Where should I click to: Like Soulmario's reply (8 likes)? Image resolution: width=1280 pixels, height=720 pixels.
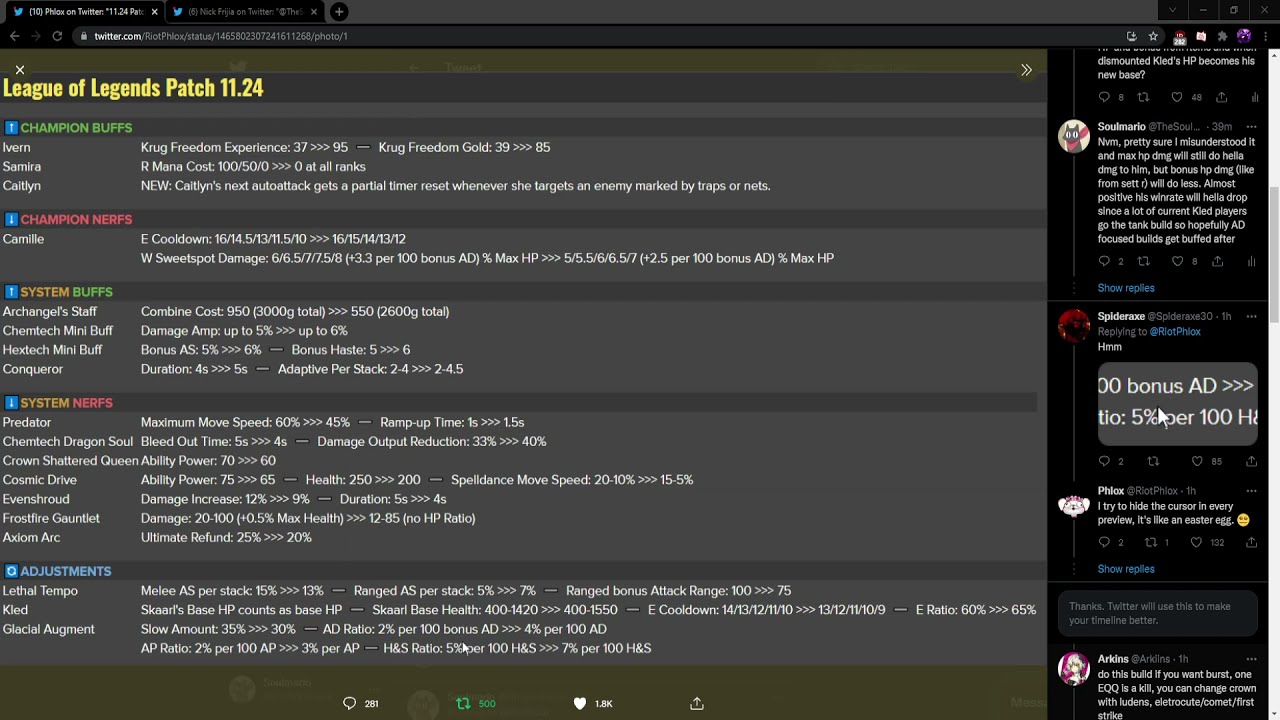tap(1177, 261)
